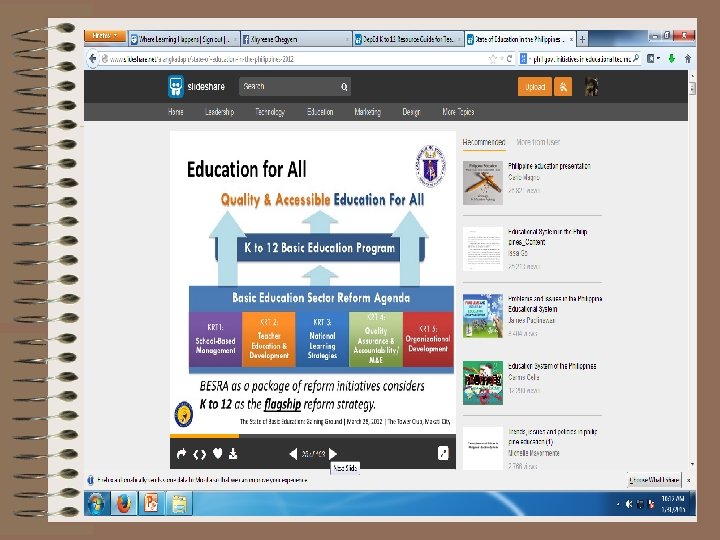Close the notification bar with X
This screenshot has width=720, height=540.
688,480
